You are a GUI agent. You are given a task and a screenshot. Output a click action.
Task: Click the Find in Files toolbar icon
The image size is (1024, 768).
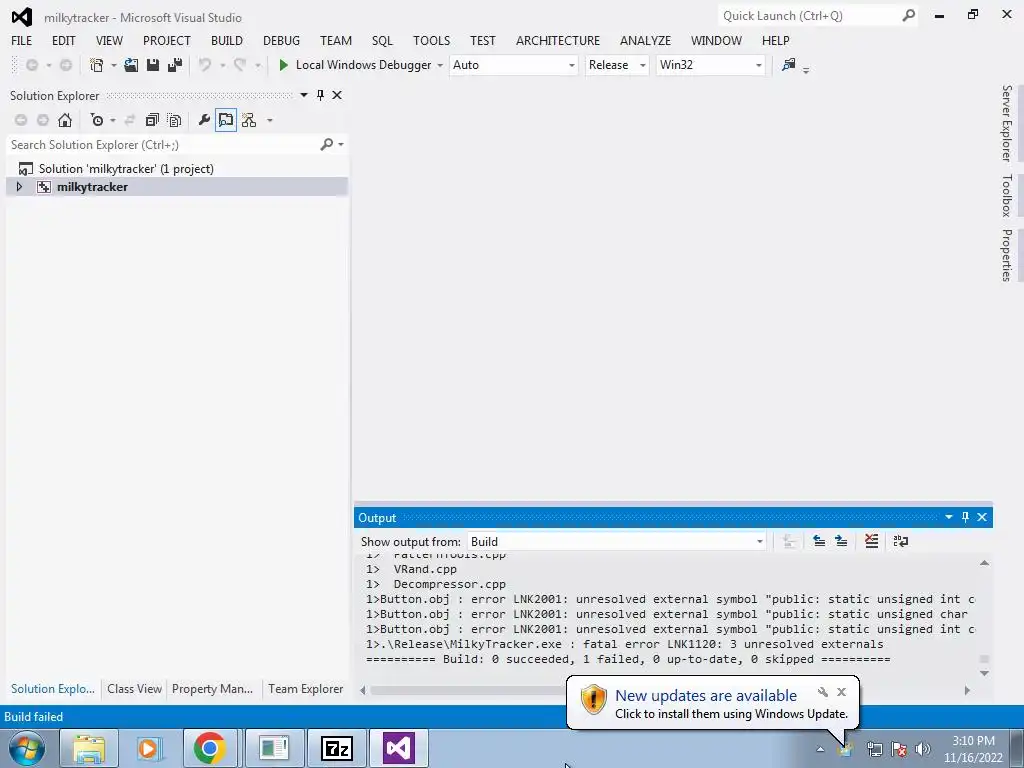pyautogui.click(x=789, y=65)
